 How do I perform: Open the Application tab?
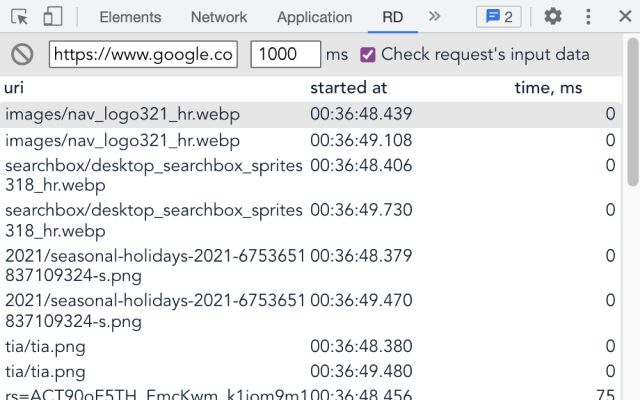(314, 17)
